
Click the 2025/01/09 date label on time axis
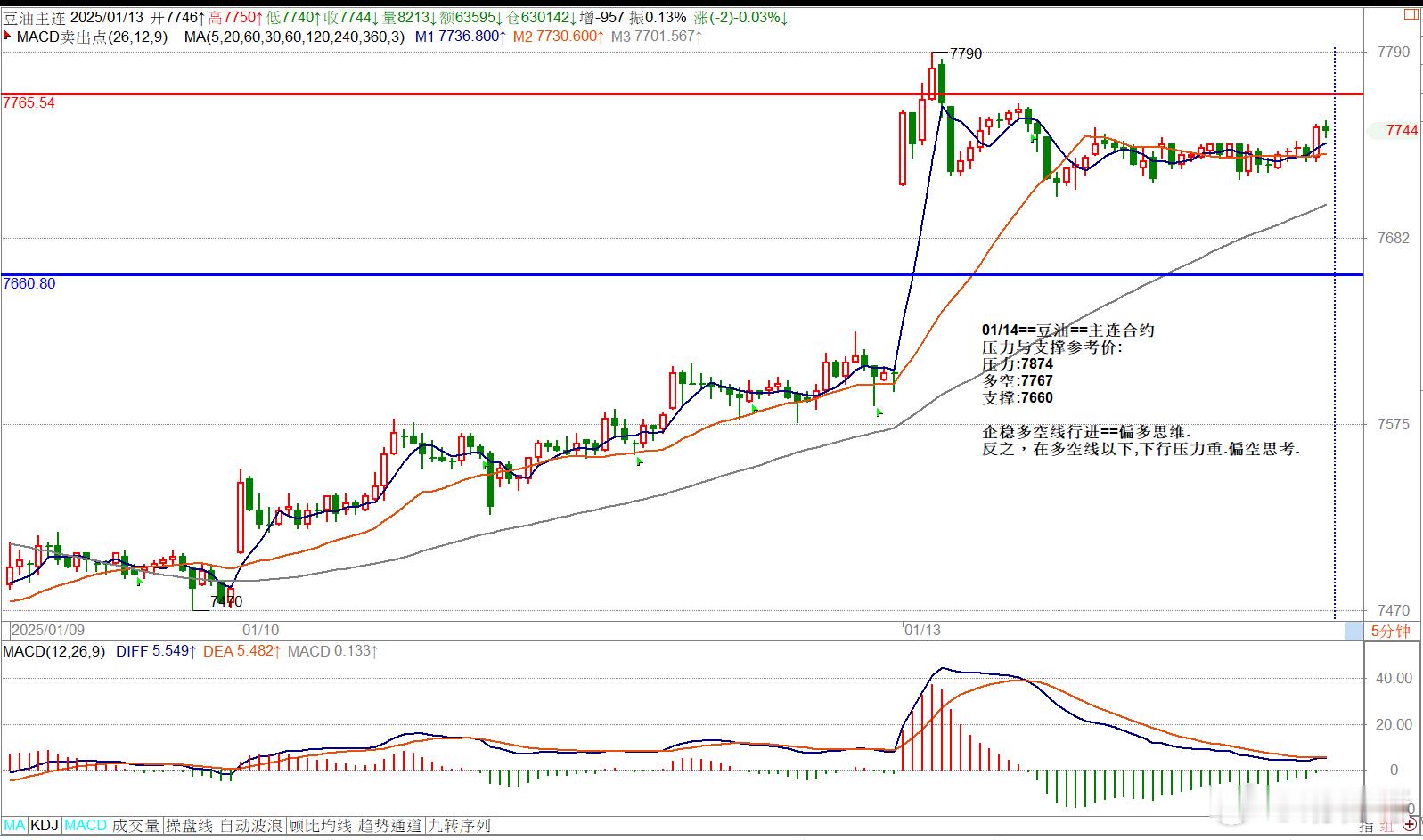(47, 630)
